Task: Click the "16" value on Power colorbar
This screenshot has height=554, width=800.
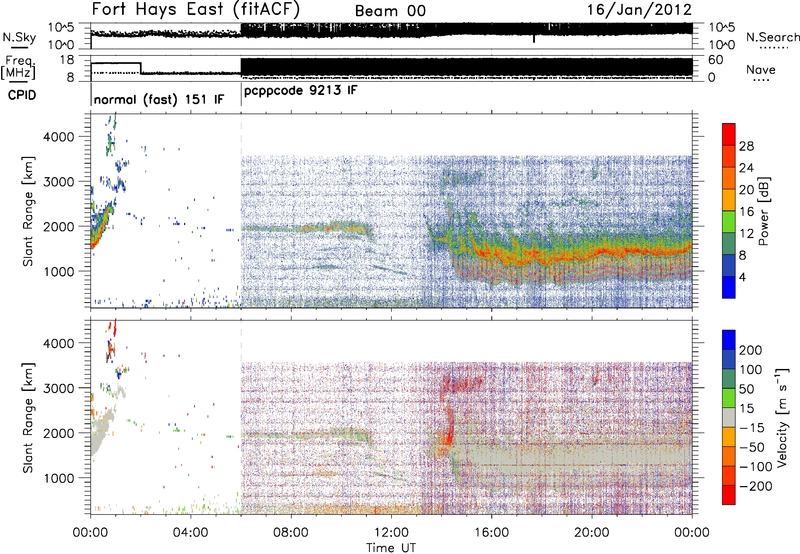Action: coord(746,212)
